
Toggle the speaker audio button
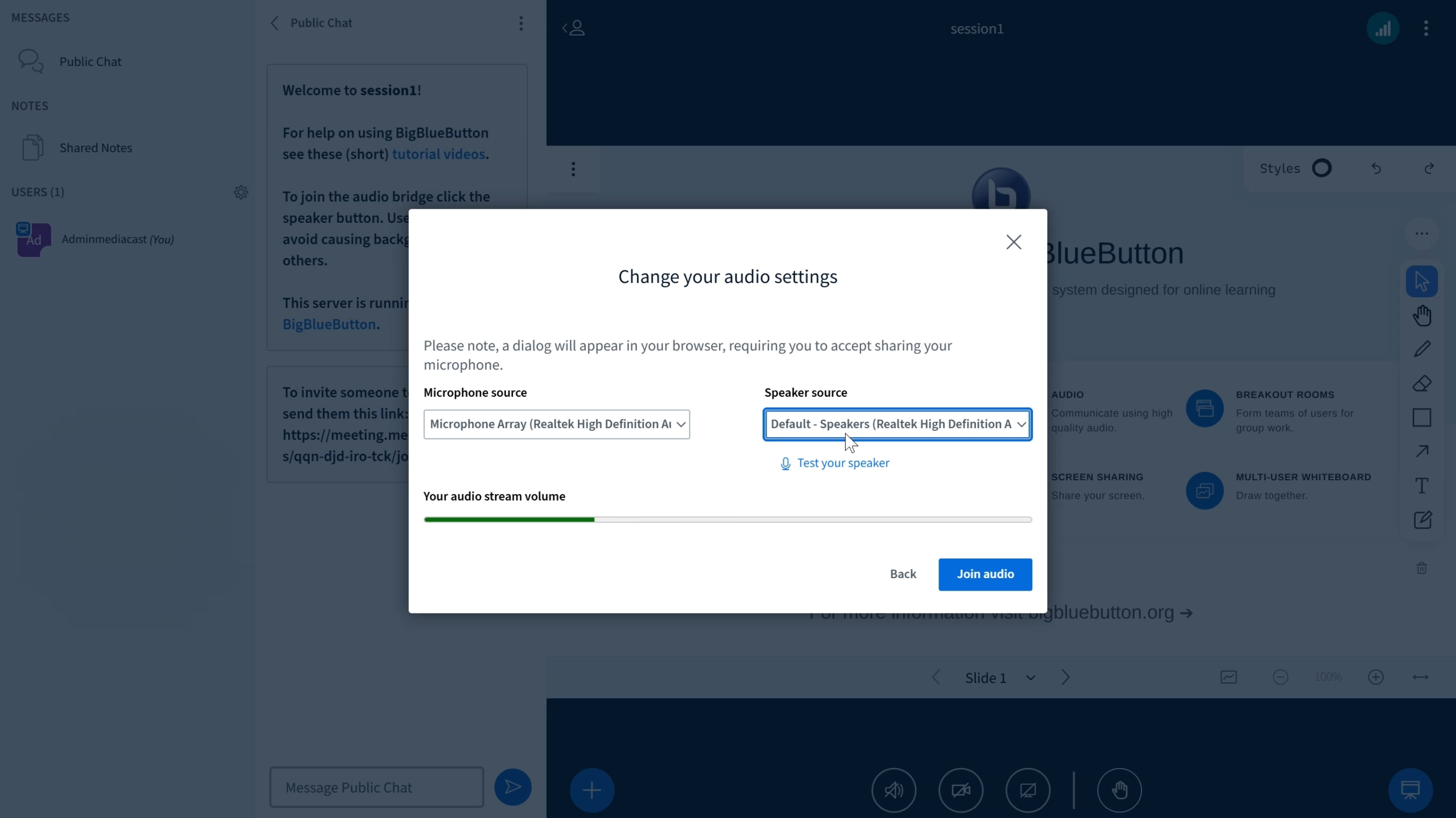(x=894, y=790)
